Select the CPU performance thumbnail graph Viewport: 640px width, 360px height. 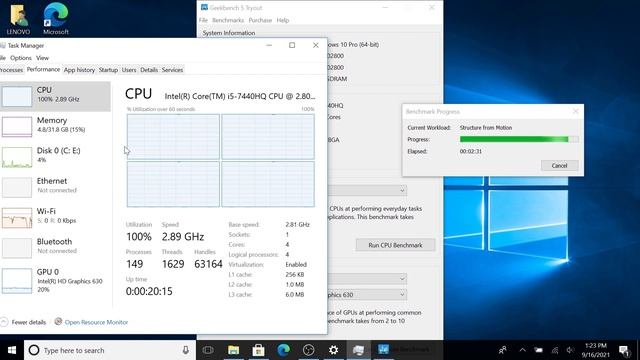click(17, 96)
